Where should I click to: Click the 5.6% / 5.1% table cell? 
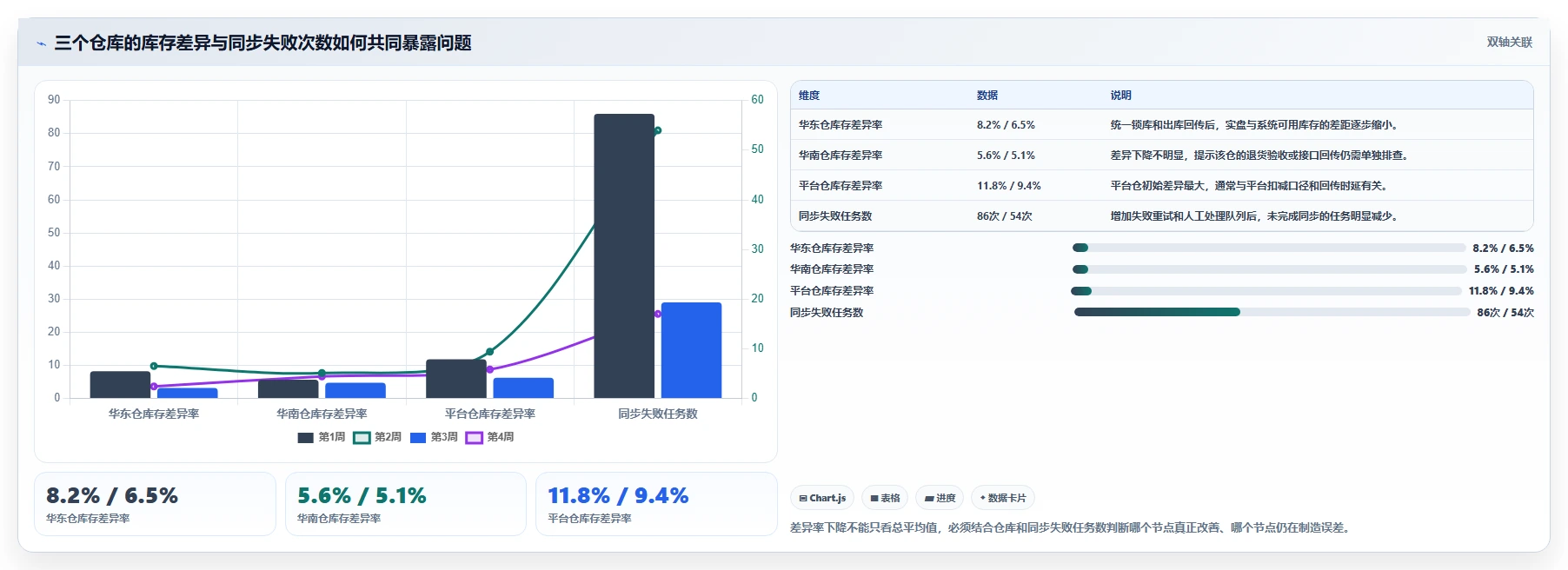pos(1006,156)
